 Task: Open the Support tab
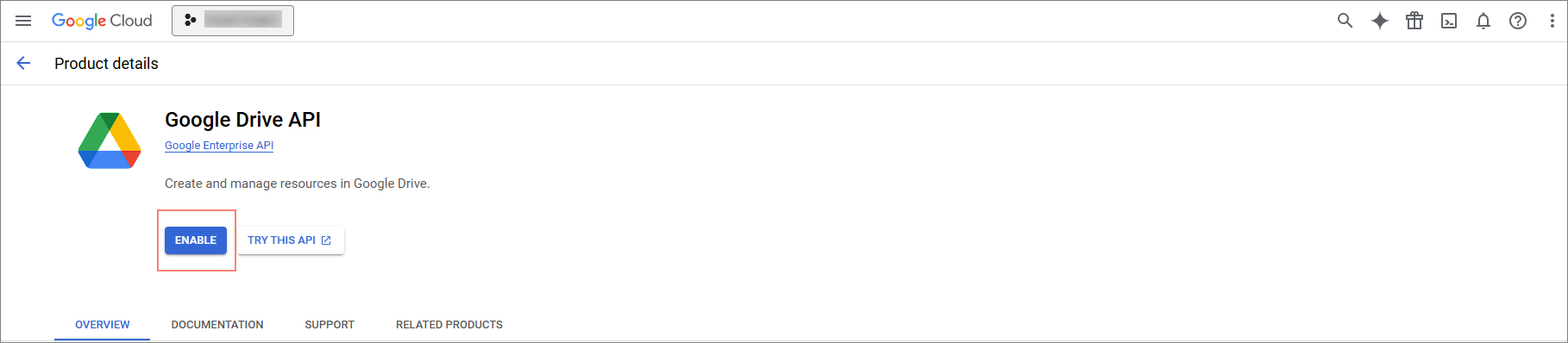pyautogui.click(x=329, y=325)
